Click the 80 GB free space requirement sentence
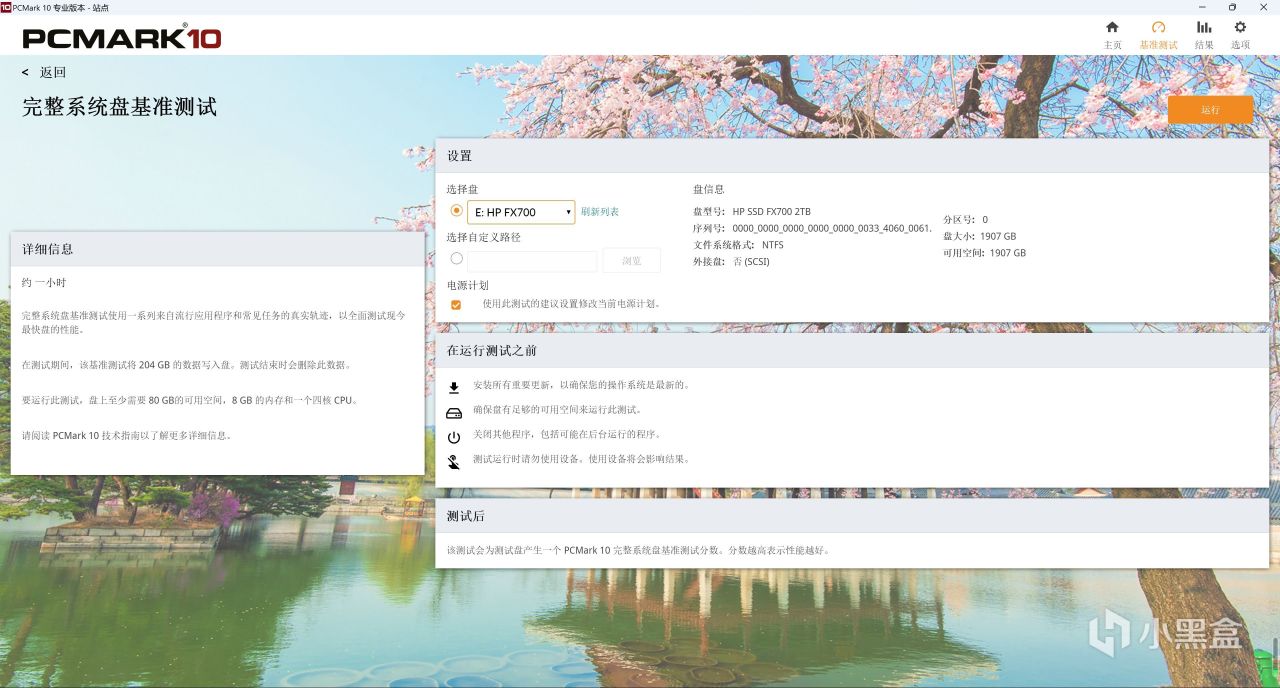1280x688 pixels. 190,400
